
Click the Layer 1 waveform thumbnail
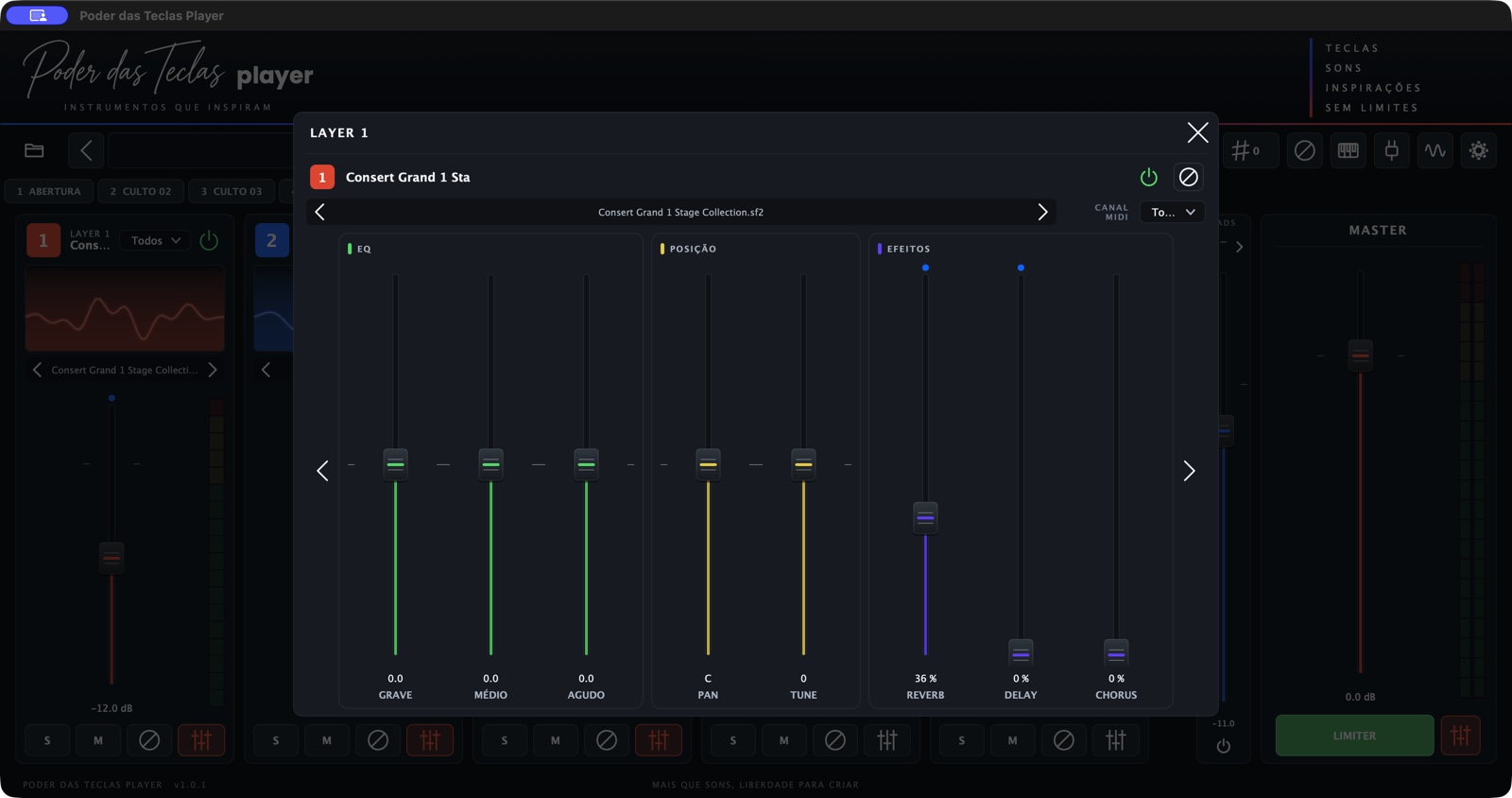click(125, 309)
